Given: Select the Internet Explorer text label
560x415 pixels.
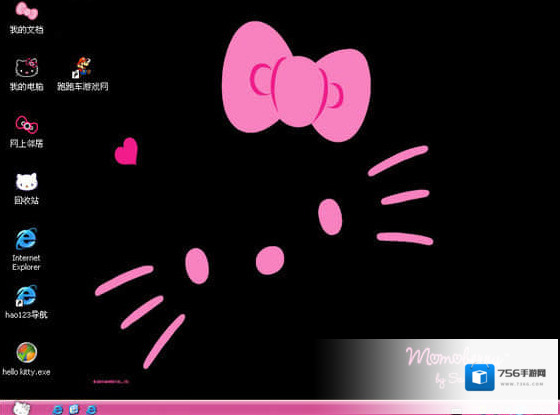Looking at the screenshot, I should (26, 262).
